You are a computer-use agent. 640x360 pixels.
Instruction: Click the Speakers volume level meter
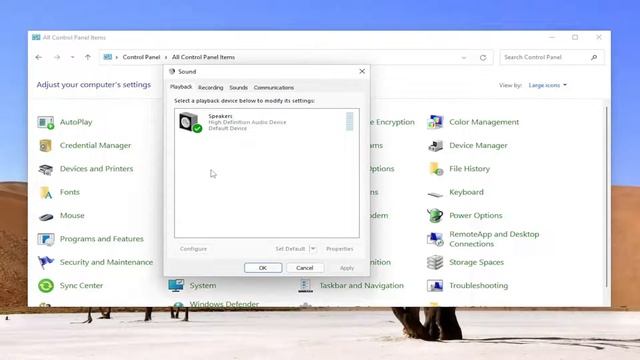(x=349, y=121)
